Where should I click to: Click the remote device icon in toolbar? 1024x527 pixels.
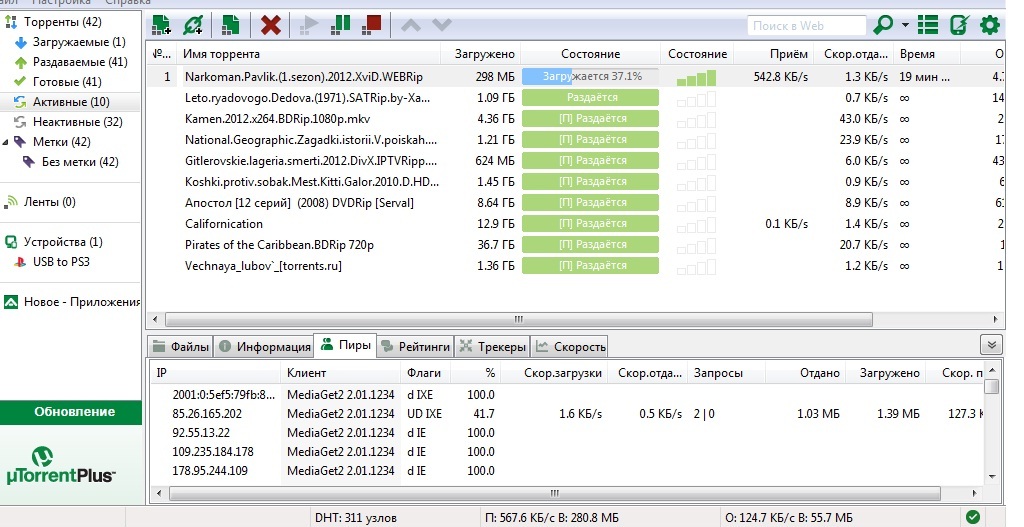[x=960, y=25]
